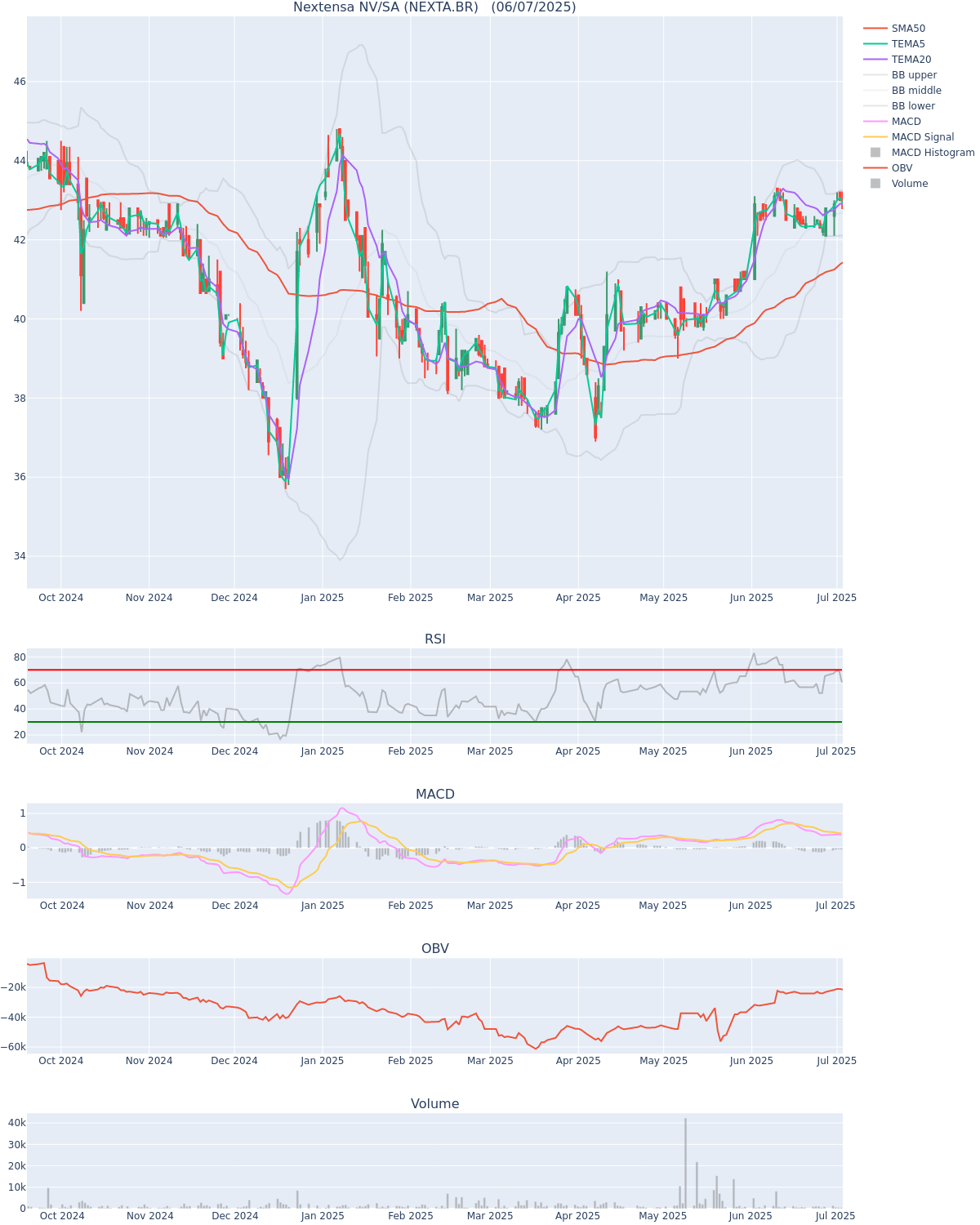Select the 36 price axis label
980x1225 pixels.
click(19, 477)
